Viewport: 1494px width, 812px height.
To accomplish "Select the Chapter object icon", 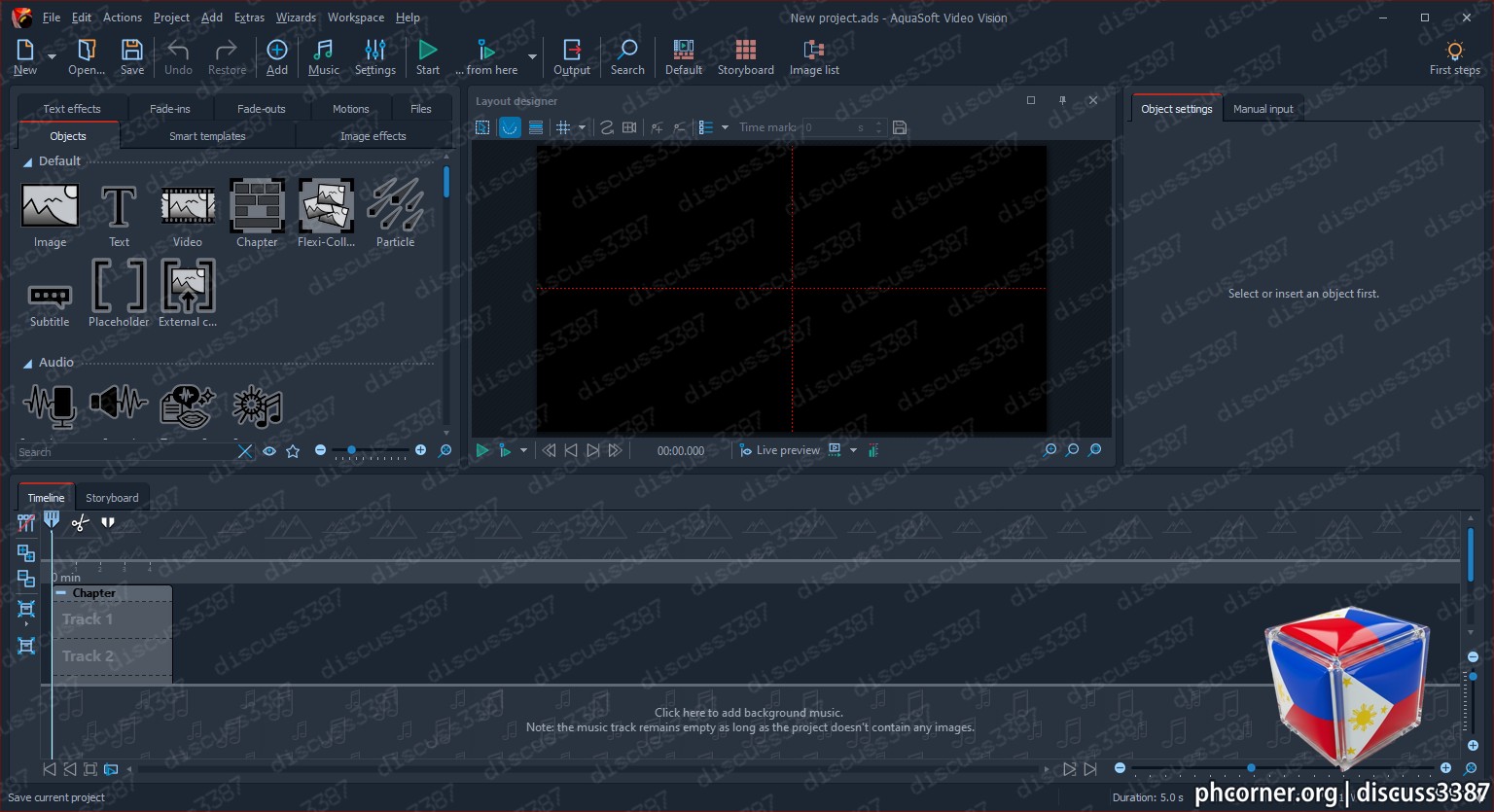I will [x=257, y=205].
